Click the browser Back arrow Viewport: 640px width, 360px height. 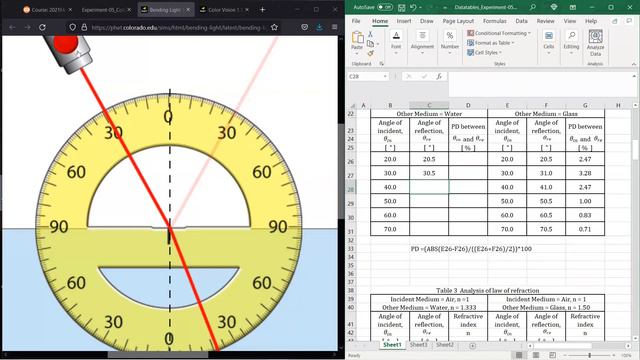click(12, 27)
